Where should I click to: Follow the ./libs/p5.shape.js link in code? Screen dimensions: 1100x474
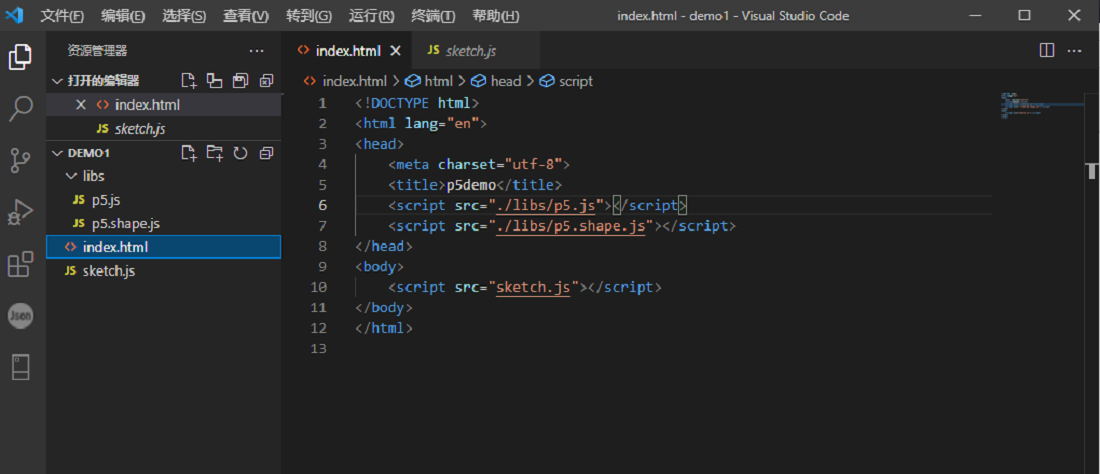coord(571,226)
